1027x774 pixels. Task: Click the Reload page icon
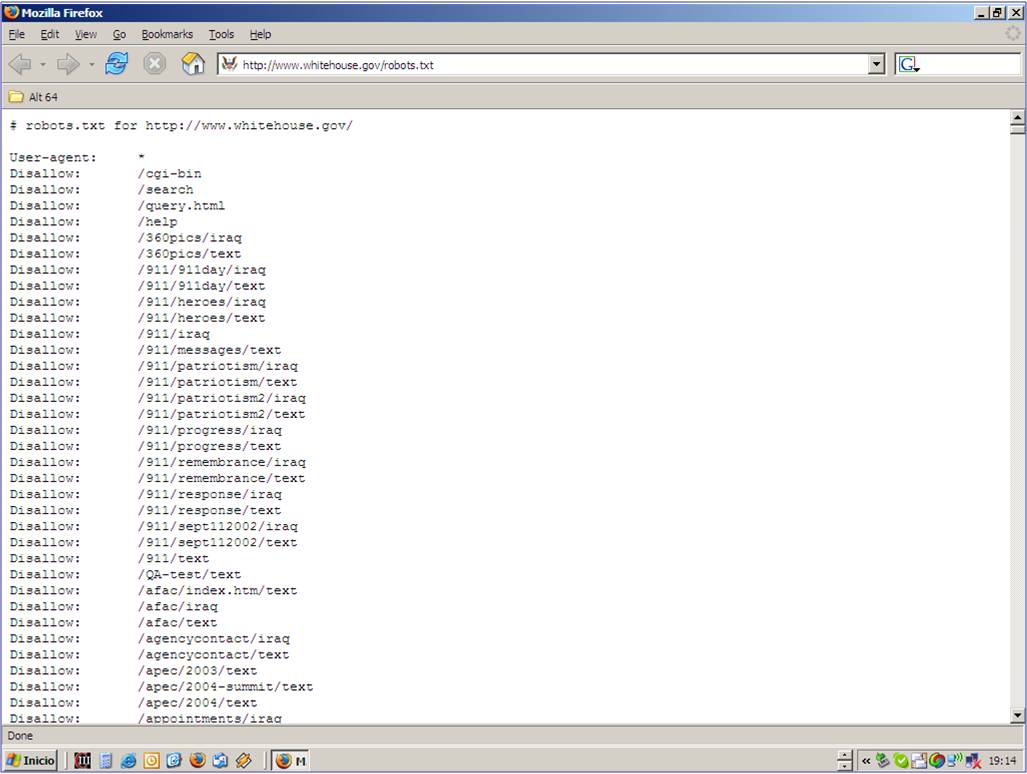tap(116, 63)
